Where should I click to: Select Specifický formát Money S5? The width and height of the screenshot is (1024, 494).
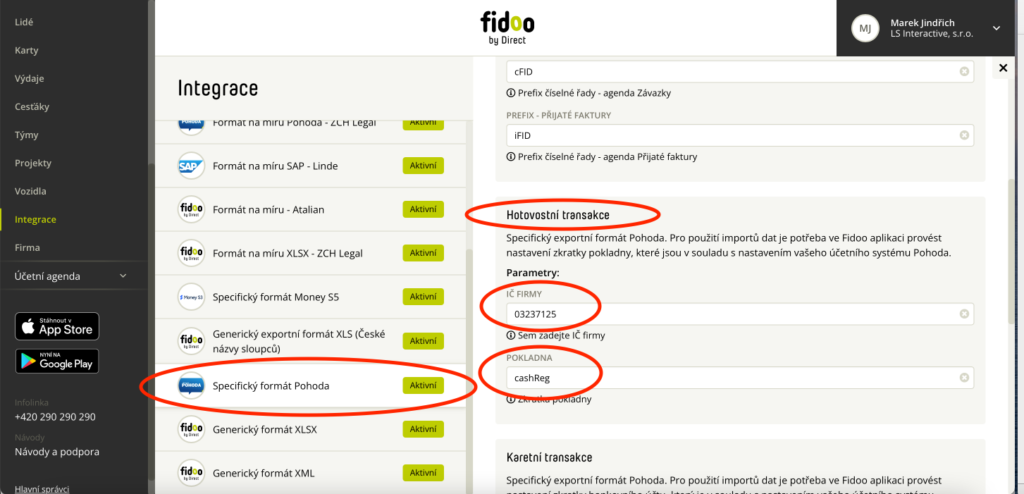click(310, 297)
